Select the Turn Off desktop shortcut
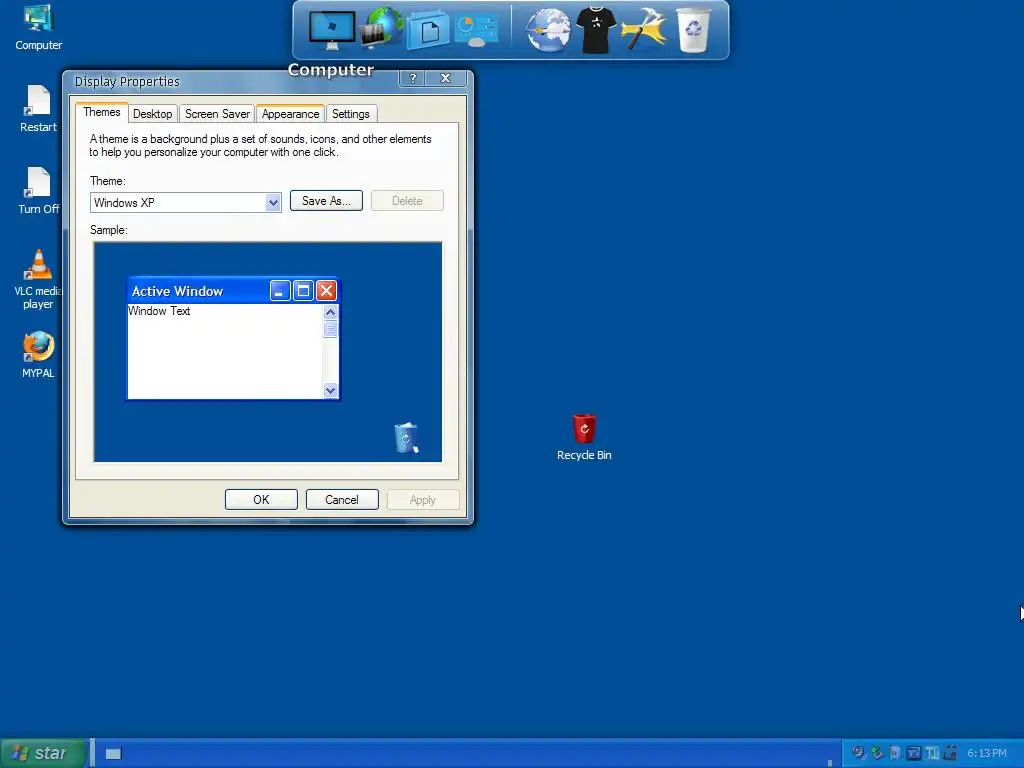1024x768 pixels. [38, 191]
